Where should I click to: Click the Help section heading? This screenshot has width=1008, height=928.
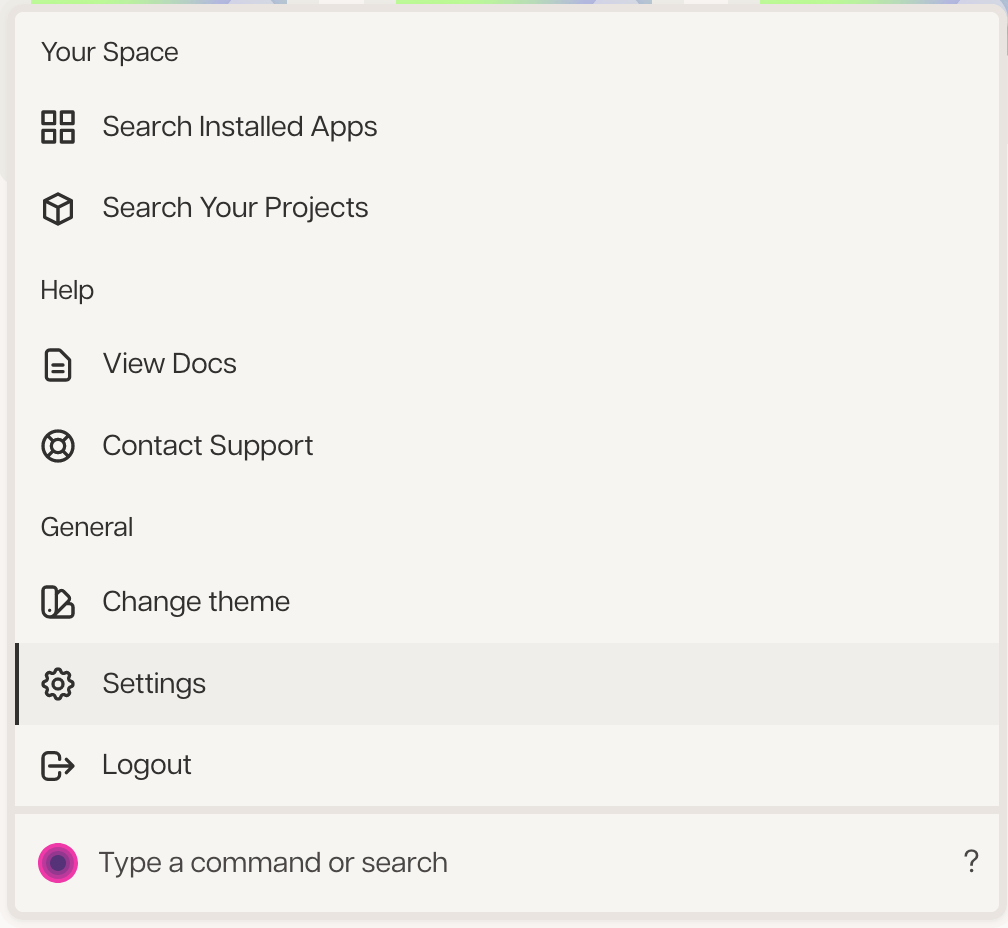[x=67, y=290]
